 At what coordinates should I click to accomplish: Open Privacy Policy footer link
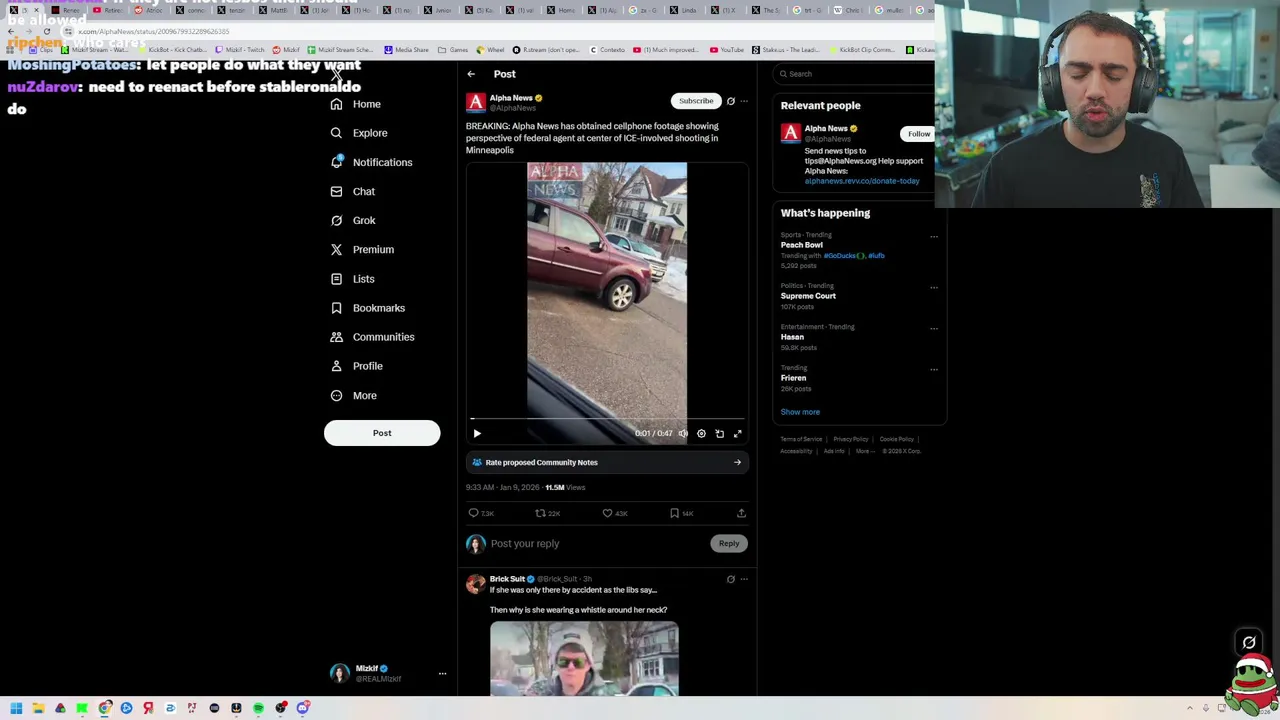pyautogui.click(x=851, y=439)
